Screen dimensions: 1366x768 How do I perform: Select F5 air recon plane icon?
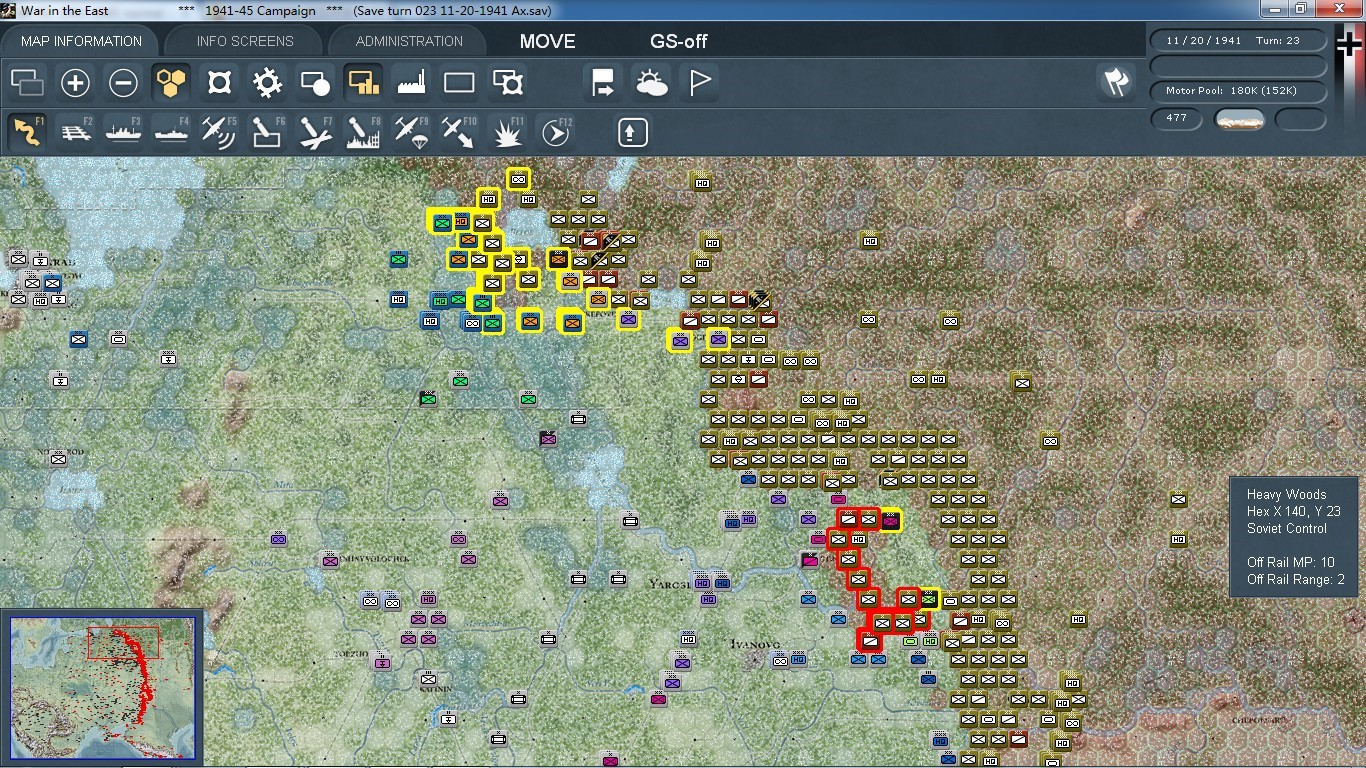point(219,132)
